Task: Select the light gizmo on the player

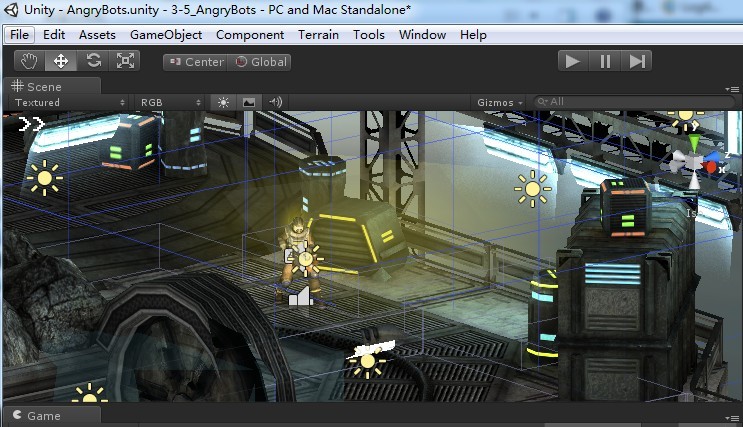Action: tap(305, 259)
